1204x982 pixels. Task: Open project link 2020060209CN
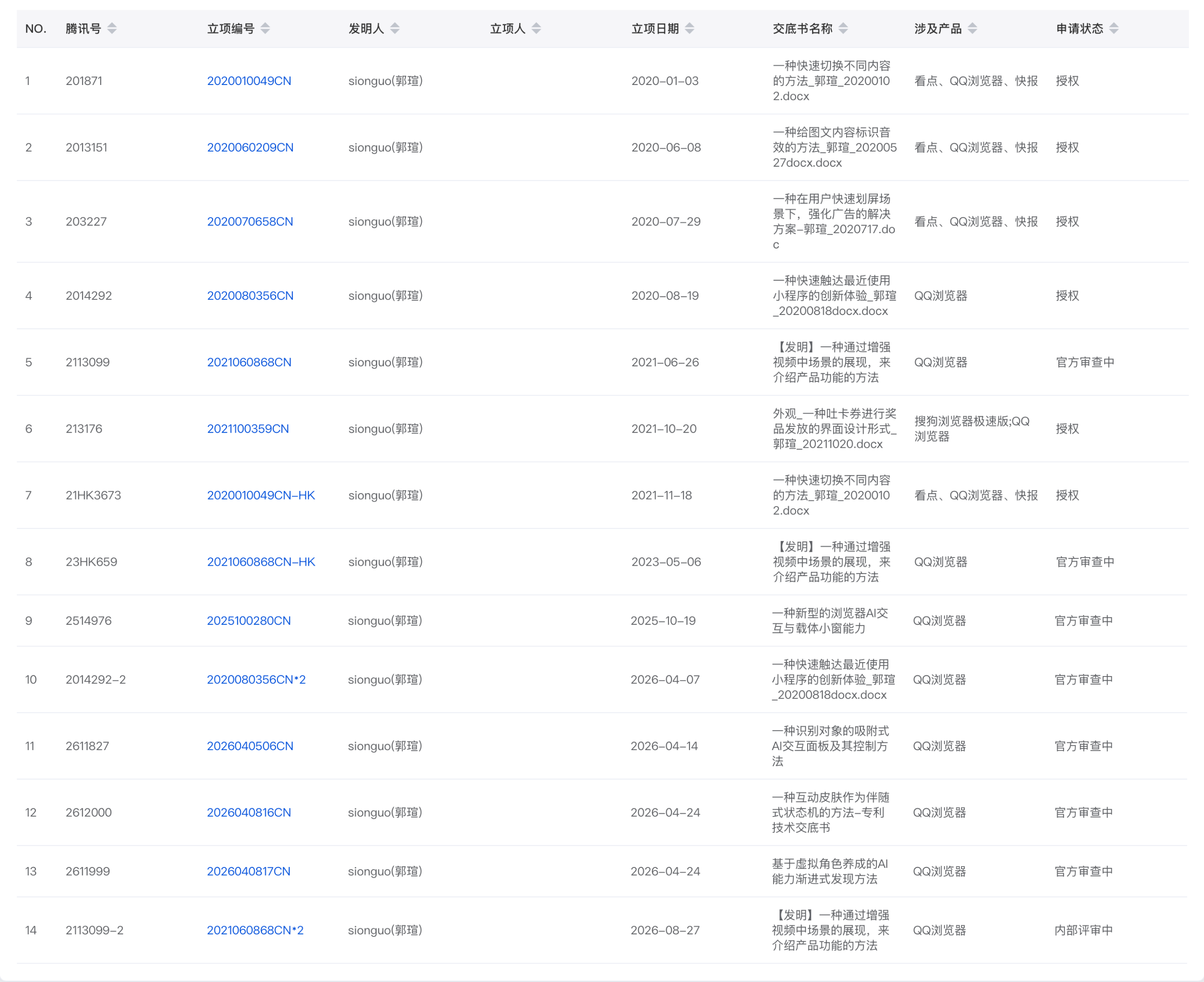coord(250,148)
